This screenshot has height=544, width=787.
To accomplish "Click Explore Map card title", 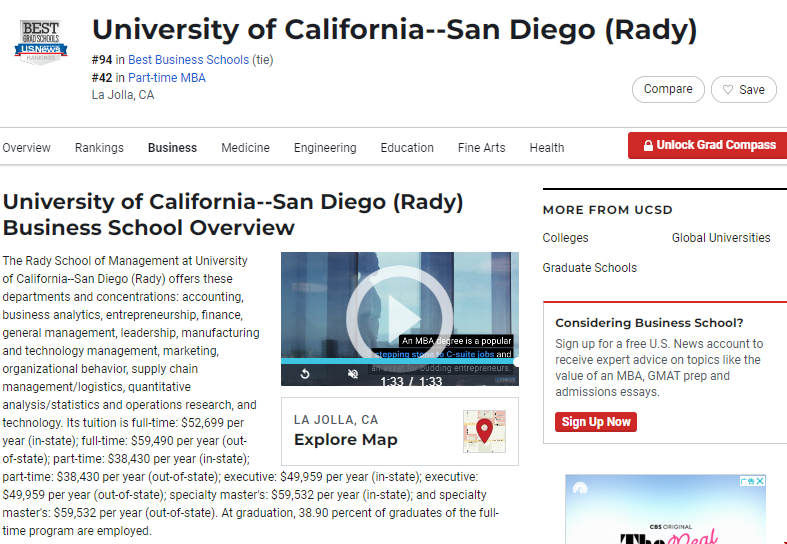I will (x=345, y=440).
